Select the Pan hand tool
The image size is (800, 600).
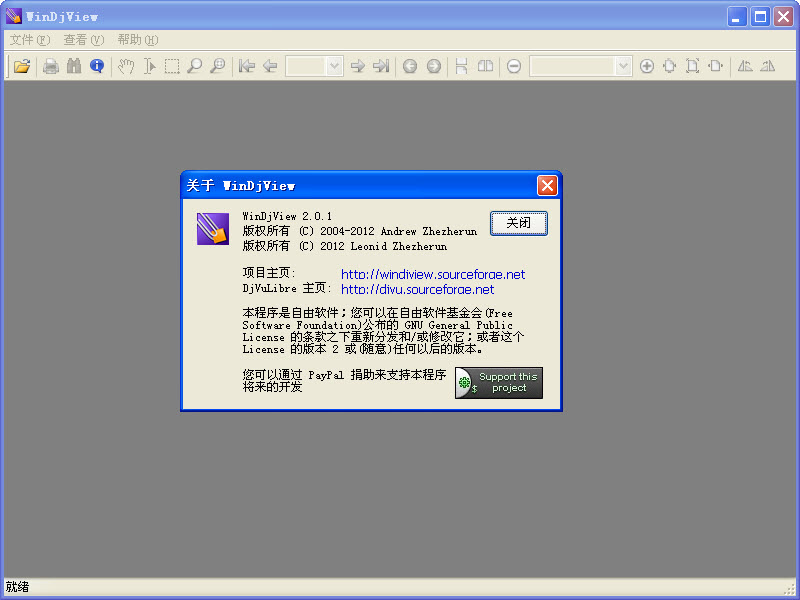[x=128, y=66]
